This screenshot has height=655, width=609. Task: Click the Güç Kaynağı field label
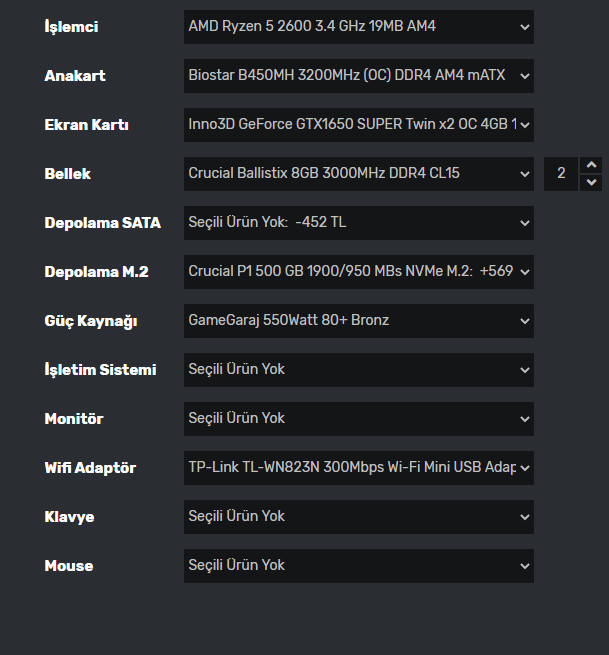click(91, 321)
